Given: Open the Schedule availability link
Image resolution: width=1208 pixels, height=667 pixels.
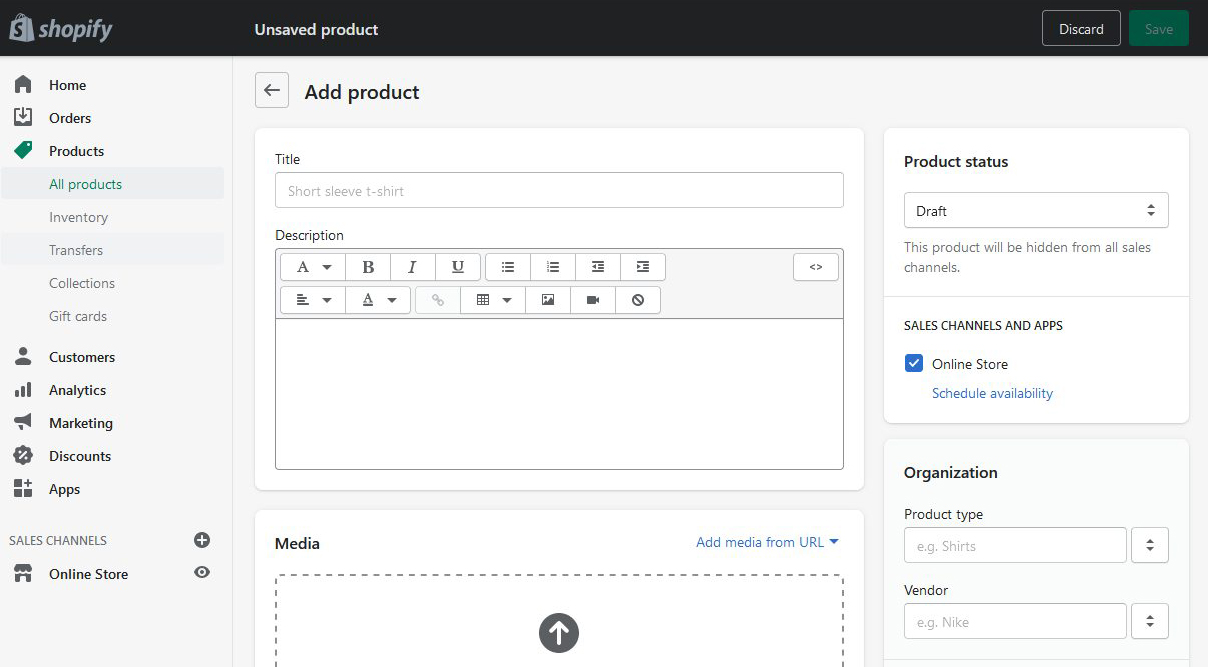Looking at the screenshot, I should tap(992, 393).
